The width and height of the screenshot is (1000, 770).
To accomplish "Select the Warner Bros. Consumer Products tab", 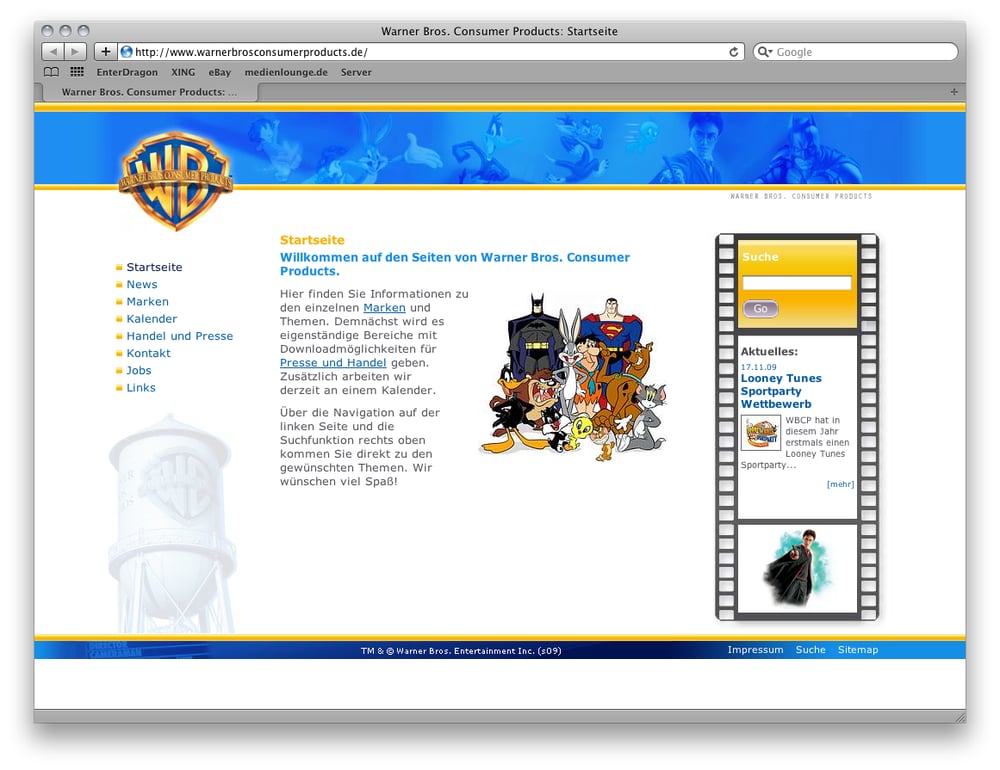I will (150, 92).
